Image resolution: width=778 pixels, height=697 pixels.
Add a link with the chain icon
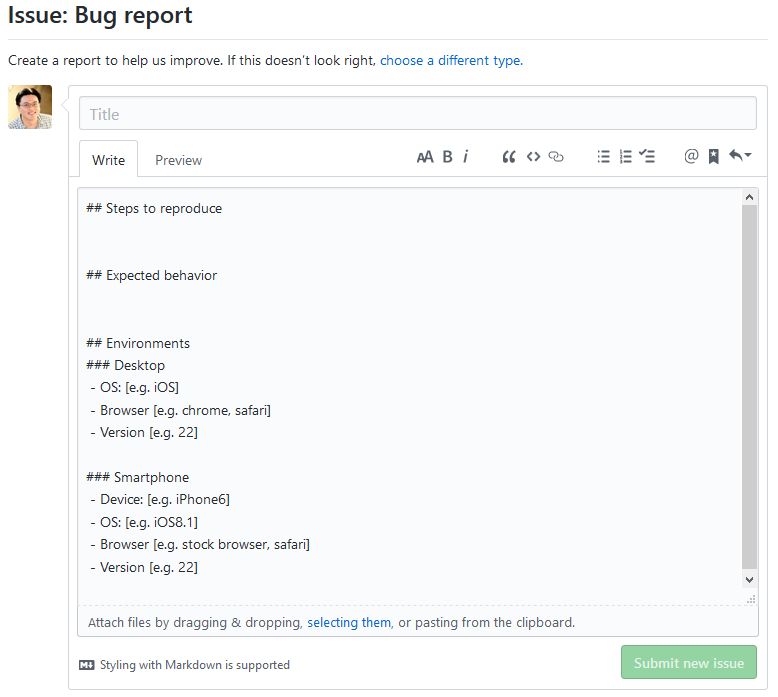coord(557,157)
